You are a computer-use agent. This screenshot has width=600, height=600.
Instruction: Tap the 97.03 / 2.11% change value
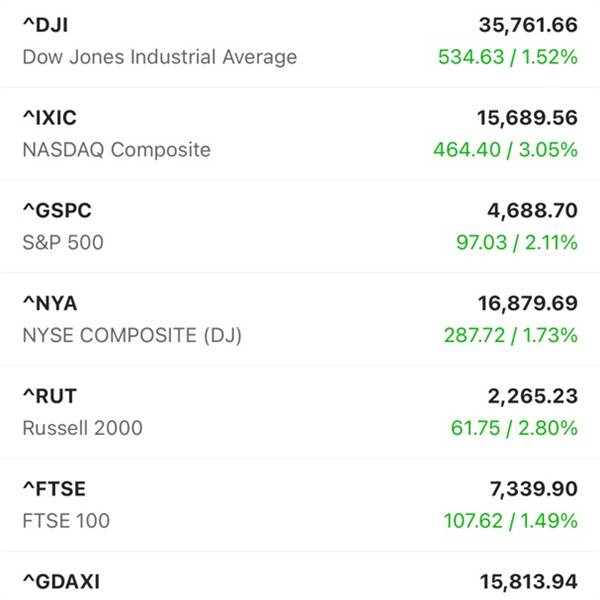click(x=517, y=243)
